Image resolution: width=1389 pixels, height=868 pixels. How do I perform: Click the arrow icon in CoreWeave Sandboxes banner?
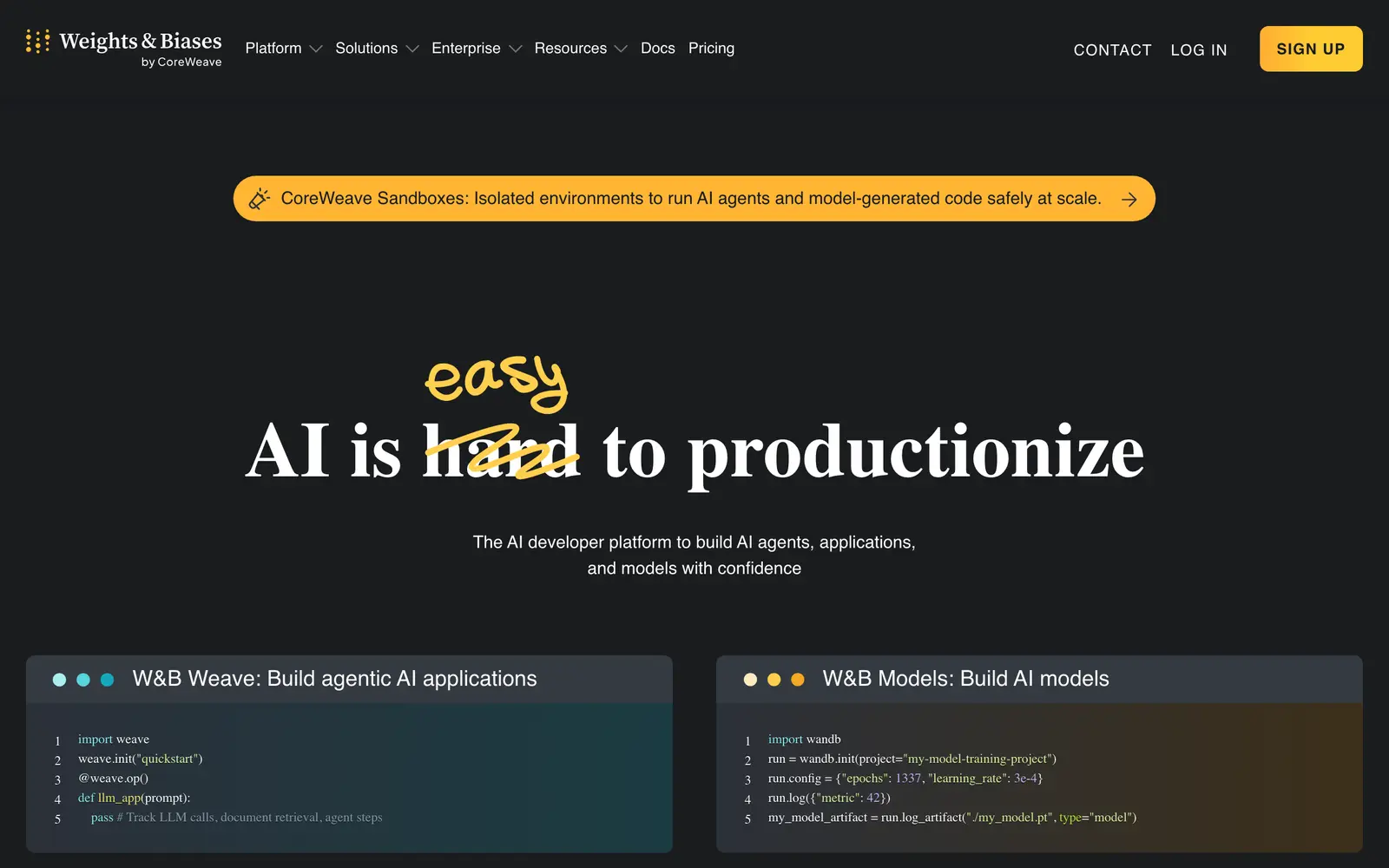coord(1129,200)
